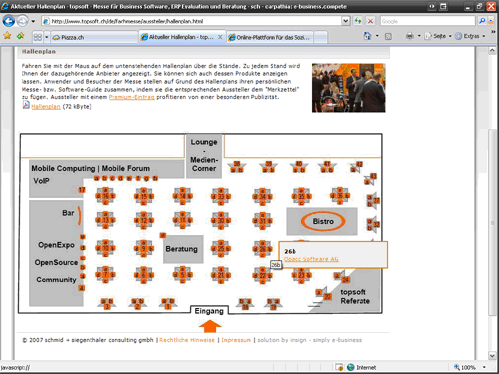Switch to the Pizza.ch tab
This screenshot has height=374, width=499.
(95, 37)
